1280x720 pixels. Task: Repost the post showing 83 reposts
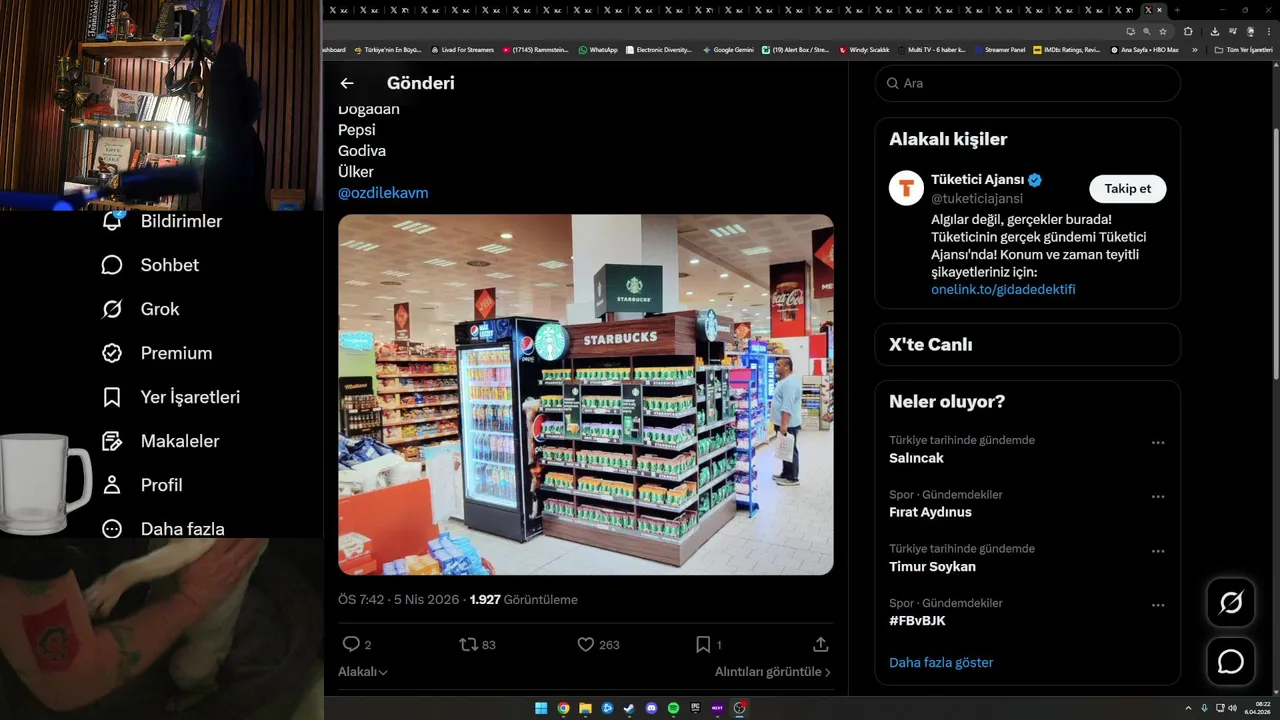click(x=468, y=645)
